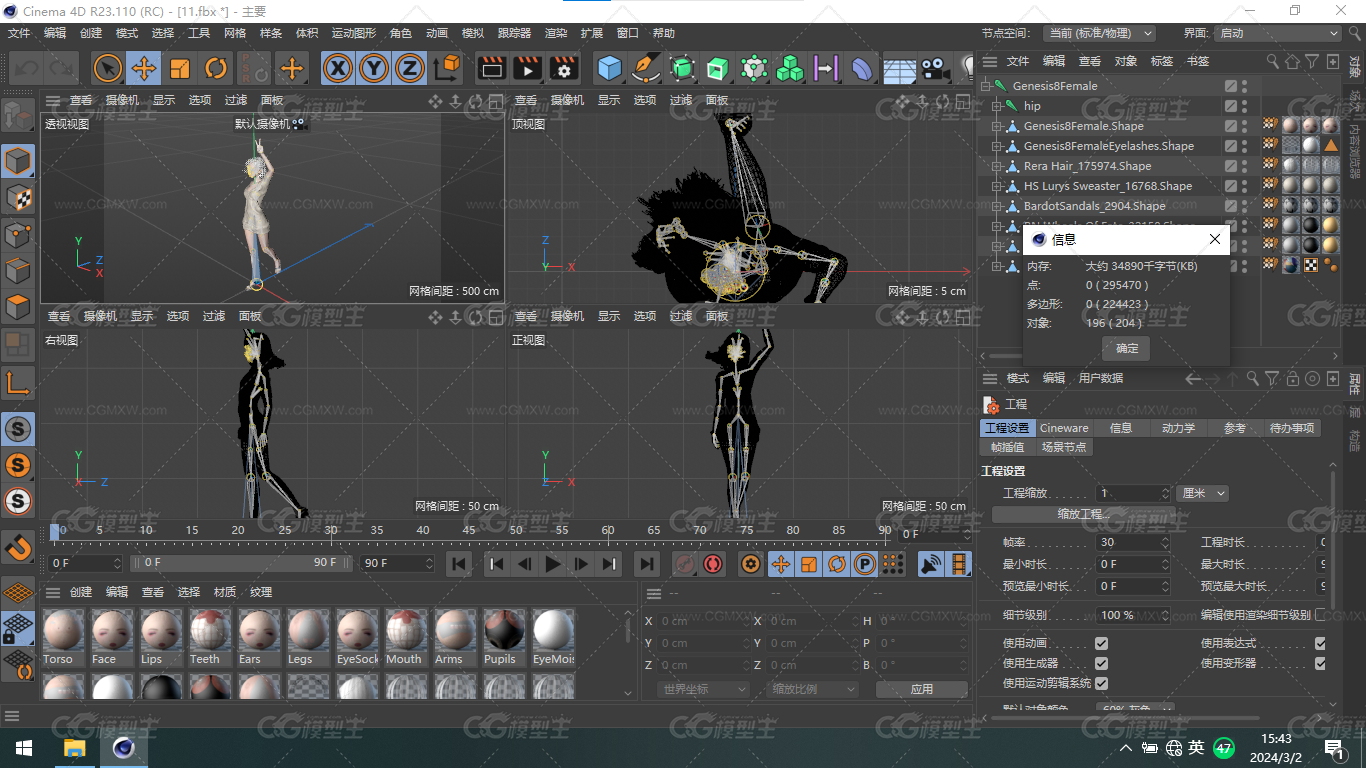Open the MoGraph Cloner icon
Screen dimensions: 1366x768
[789, 68]
